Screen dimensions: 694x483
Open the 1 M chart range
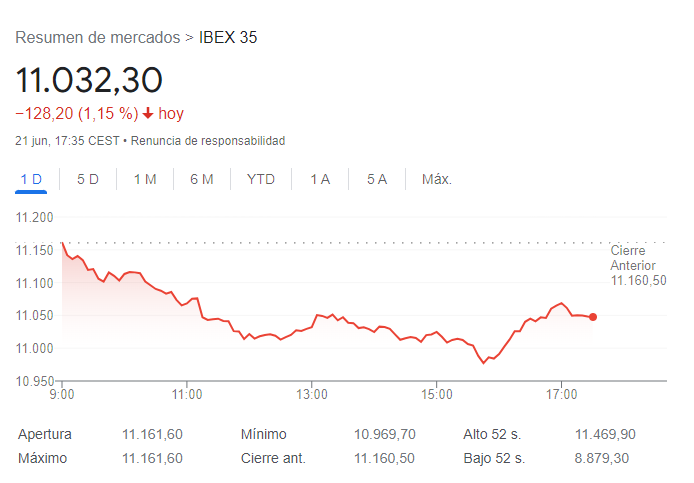(x=145, y=179)
